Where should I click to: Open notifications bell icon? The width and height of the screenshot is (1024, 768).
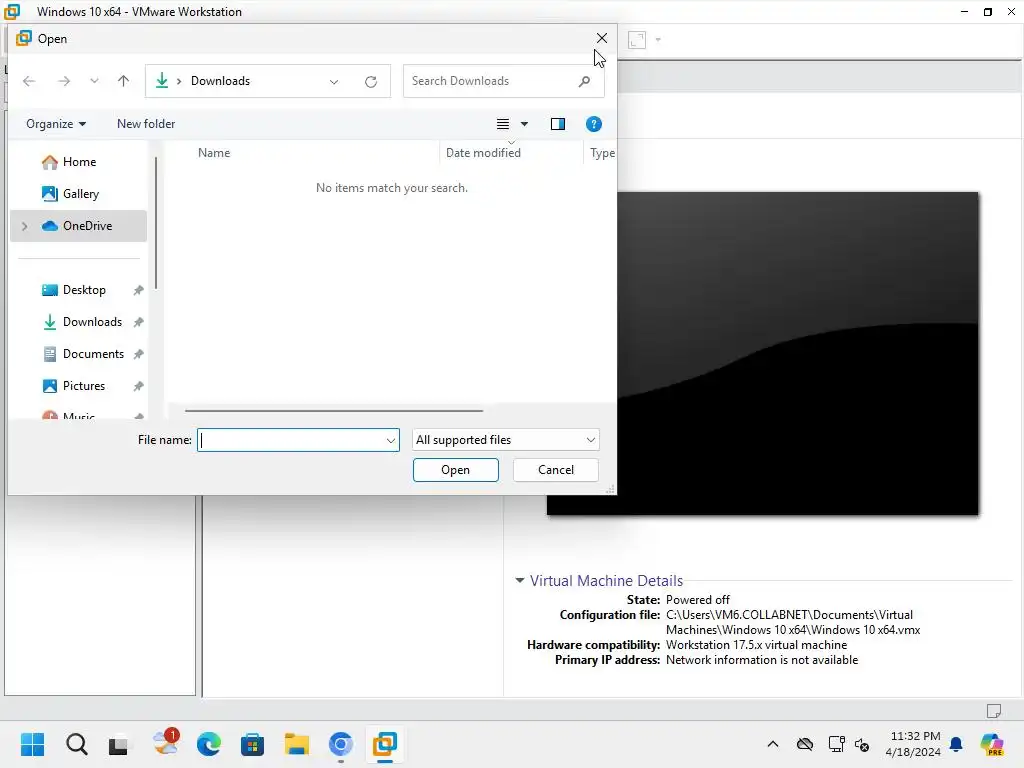pos(956,744)
